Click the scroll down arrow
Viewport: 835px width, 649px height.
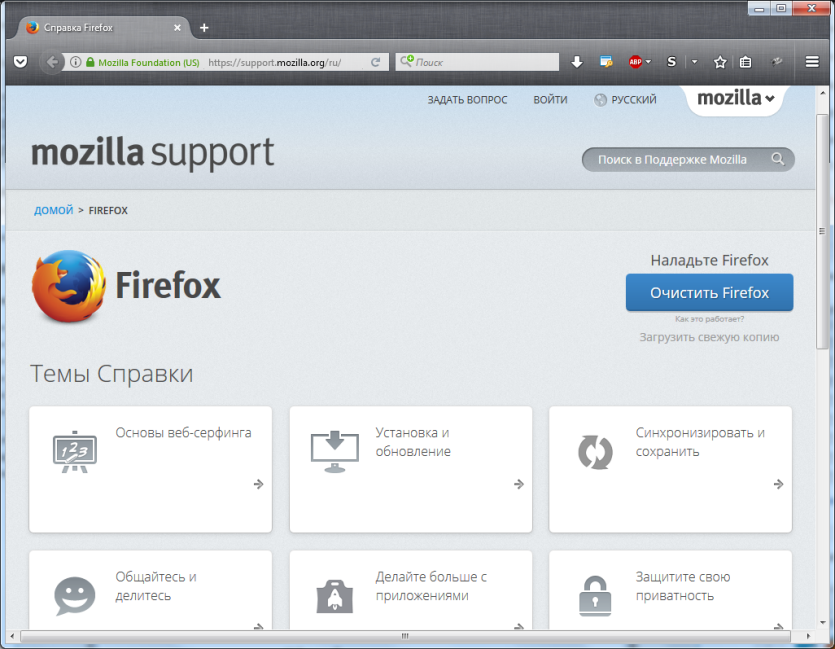coord(823,622)
